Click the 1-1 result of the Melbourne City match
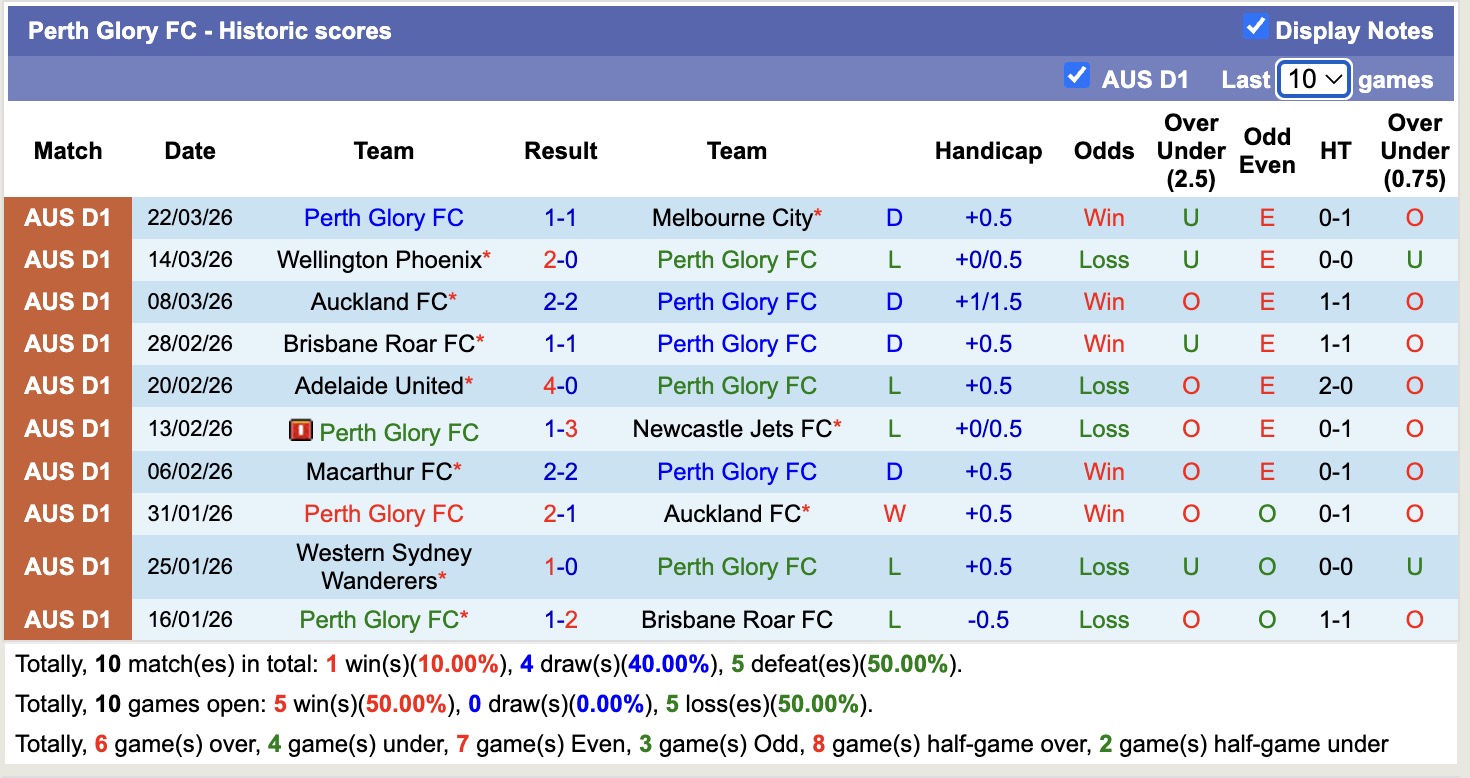The image size is (1470, 778). pyautogui.click(x=561, y=217)
